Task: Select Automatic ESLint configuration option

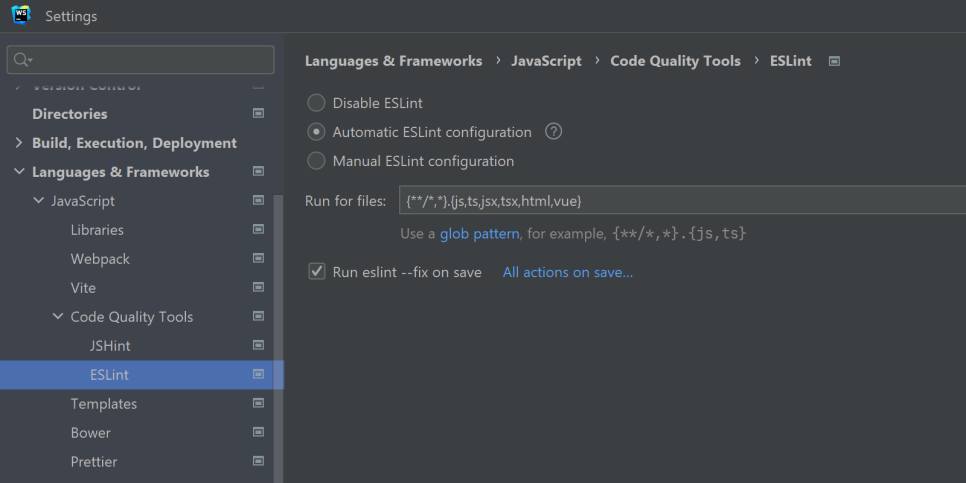Action: (316, 132)
